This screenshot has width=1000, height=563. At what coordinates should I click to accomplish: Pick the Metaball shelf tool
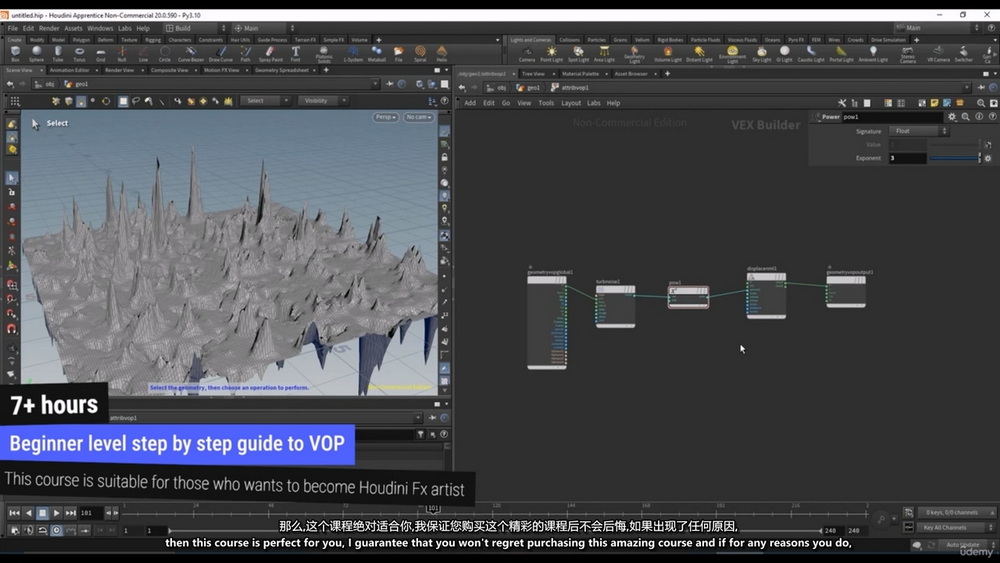(376, 54)
